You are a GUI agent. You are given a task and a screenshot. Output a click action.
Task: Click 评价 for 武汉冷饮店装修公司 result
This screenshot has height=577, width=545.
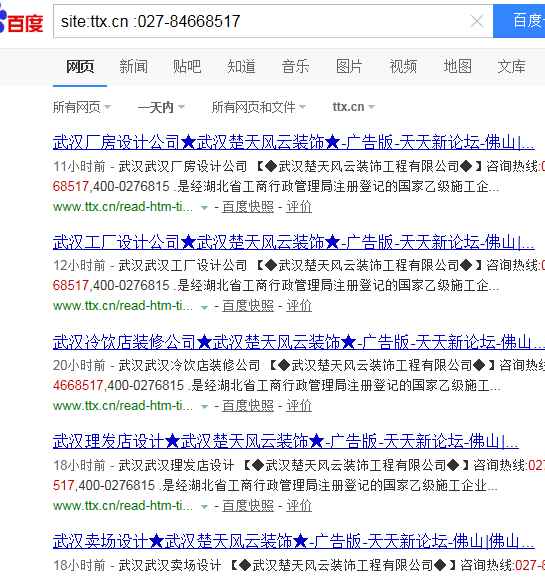pyautogui.click(x=299, y=406)
